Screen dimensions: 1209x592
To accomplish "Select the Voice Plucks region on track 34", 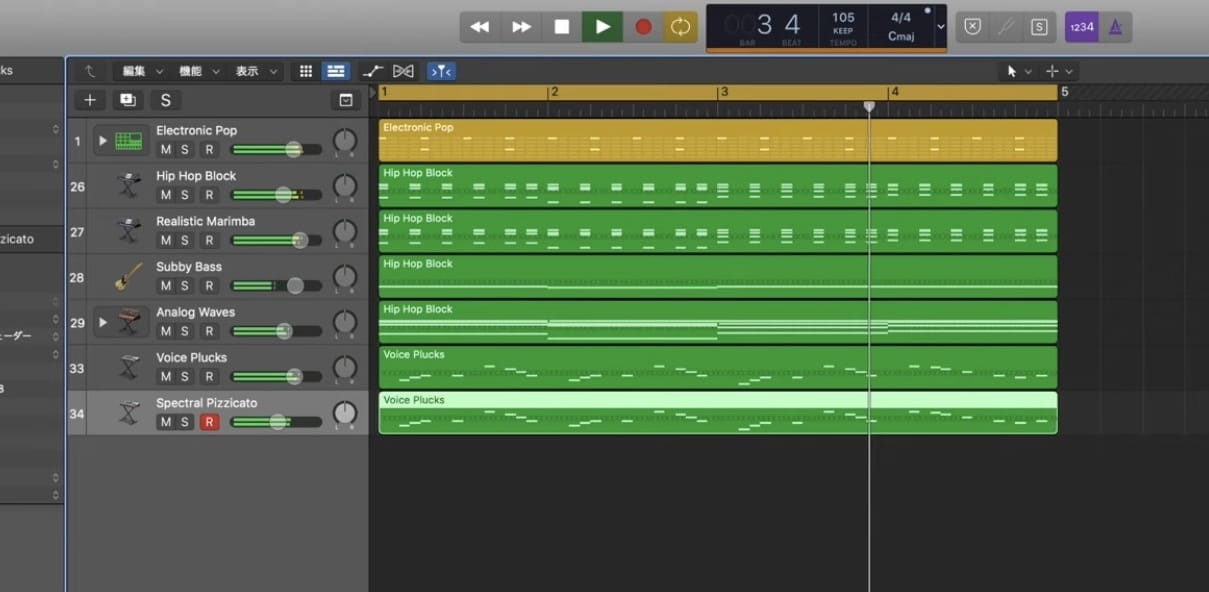I will [718, 413].
